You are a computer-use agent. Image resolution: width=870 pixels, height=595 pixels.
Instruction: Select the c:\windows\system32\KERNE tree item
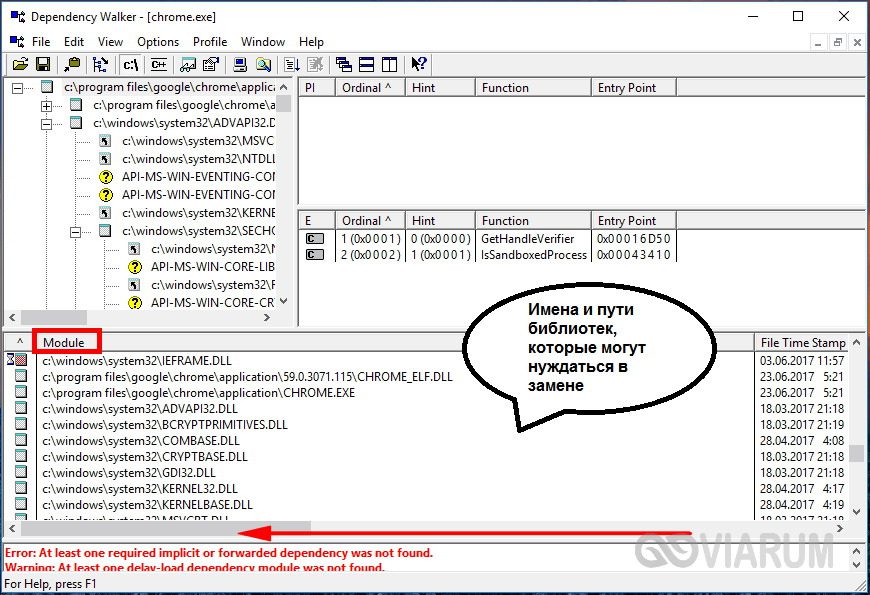point(198,213)
